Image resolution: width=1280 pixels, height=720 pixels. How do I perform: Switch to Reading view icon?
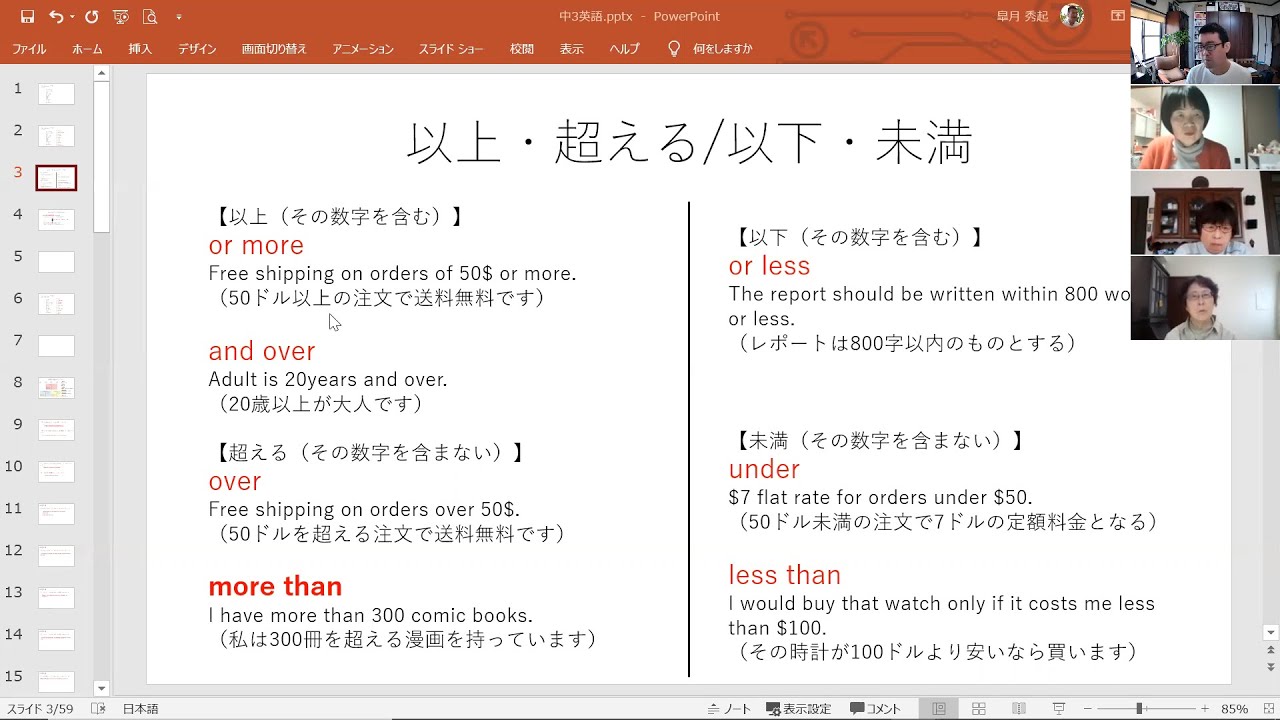click(1019, 709)
